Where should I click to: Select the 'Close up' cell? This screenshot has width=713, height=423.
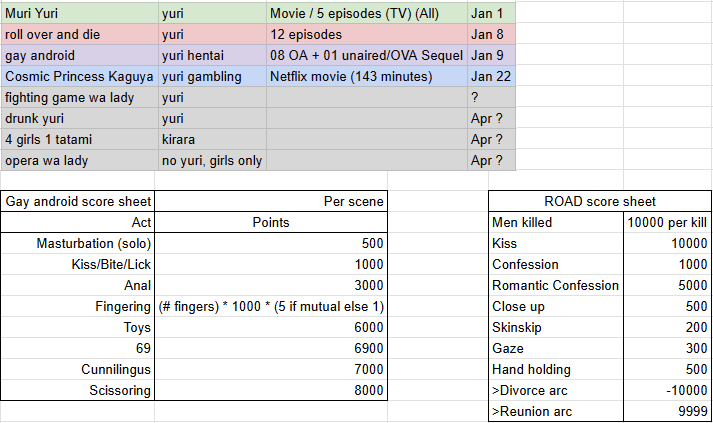click(556, 306)
